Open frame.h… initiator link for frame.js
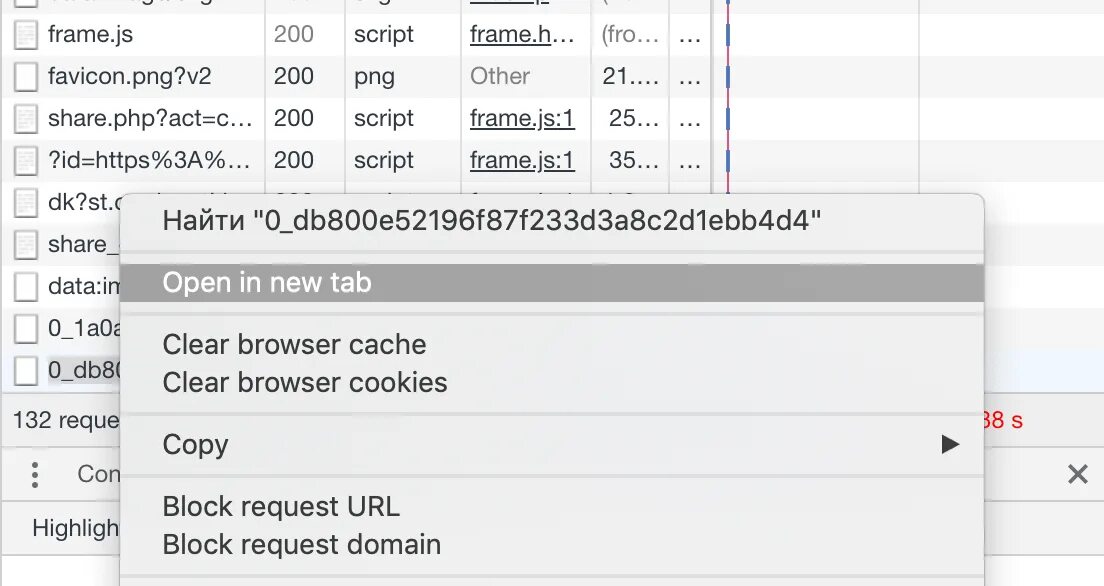1104x586 pixels. point(522,34)
